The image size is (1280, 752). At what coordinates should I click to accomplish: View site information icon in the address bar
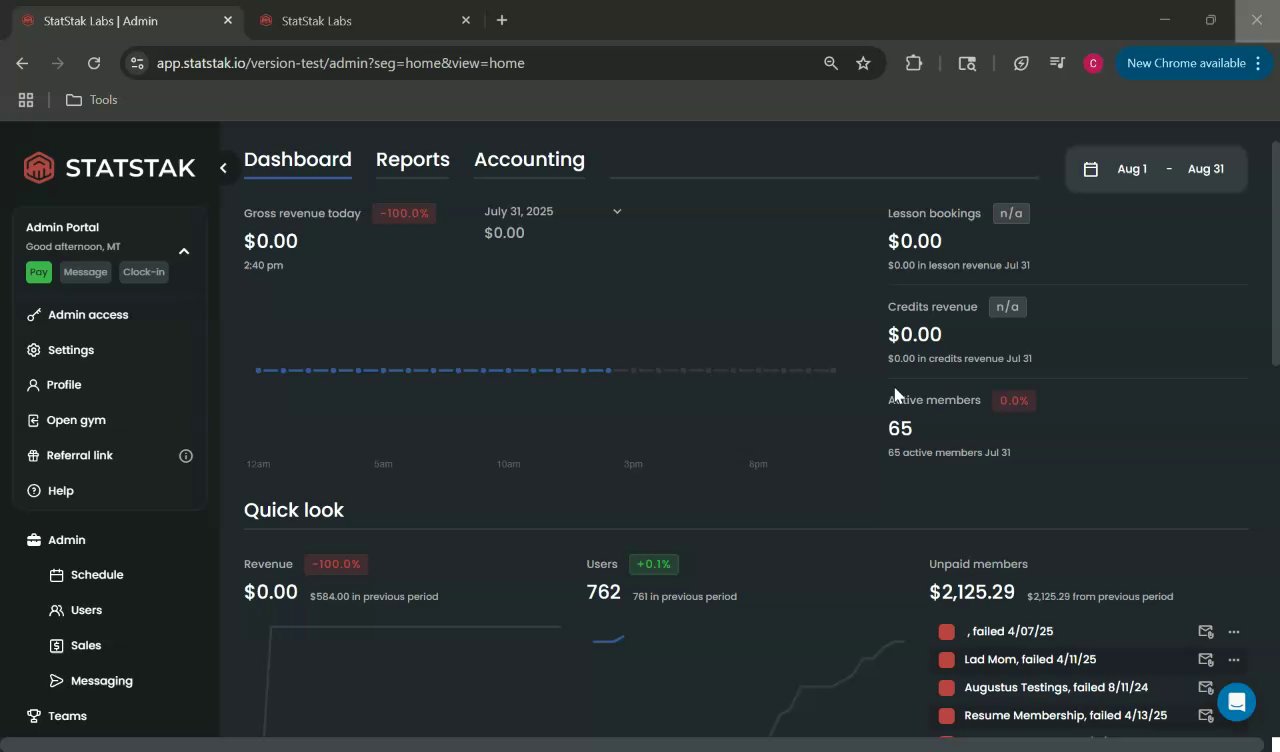(137, 63)
